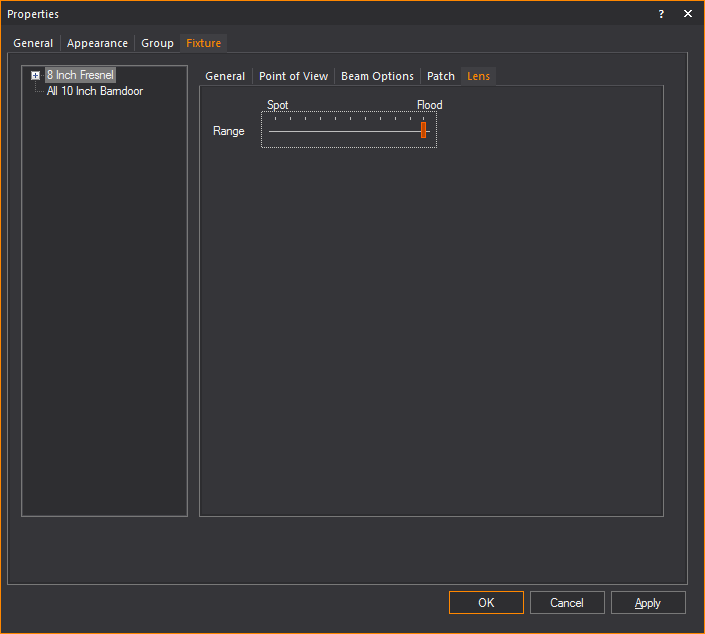Select the Lens tab

[x=478, y=76]
